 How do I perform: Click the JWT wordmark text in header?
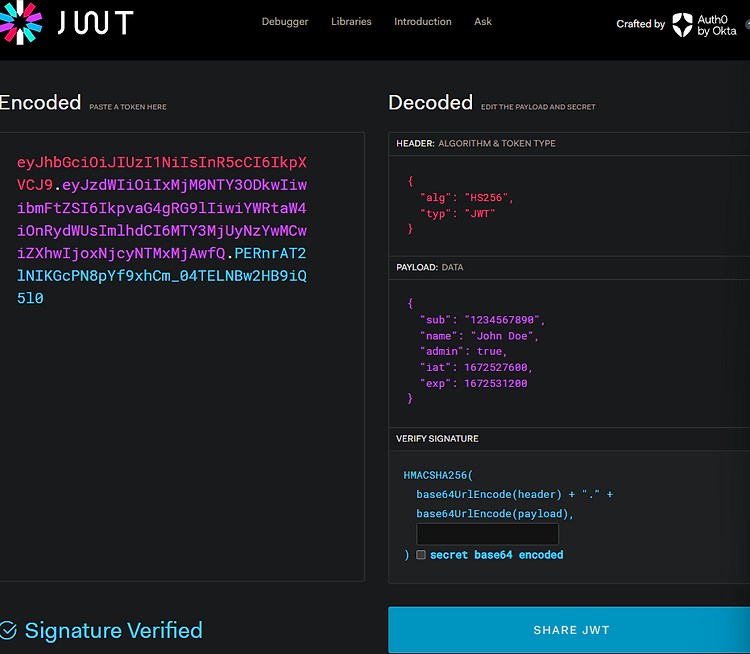point(96,22)
